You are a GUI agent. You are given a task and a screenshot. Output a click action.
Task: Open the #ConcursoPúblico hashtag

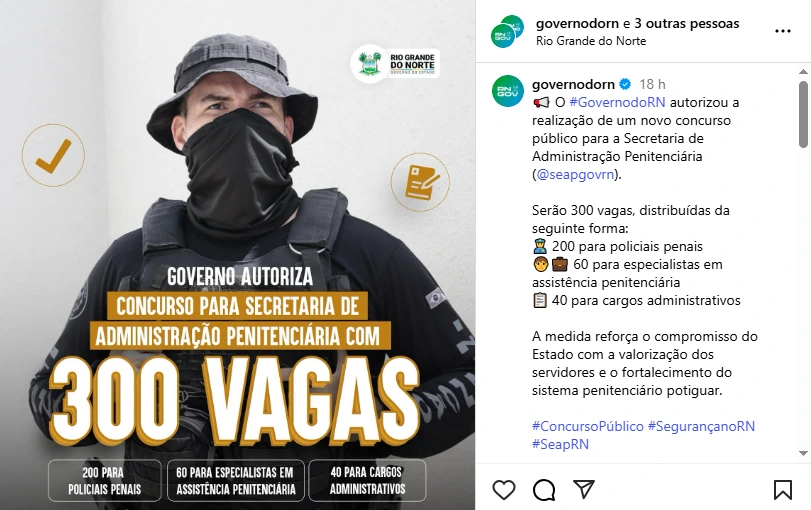pyautogui.click(x=588, y=426)
